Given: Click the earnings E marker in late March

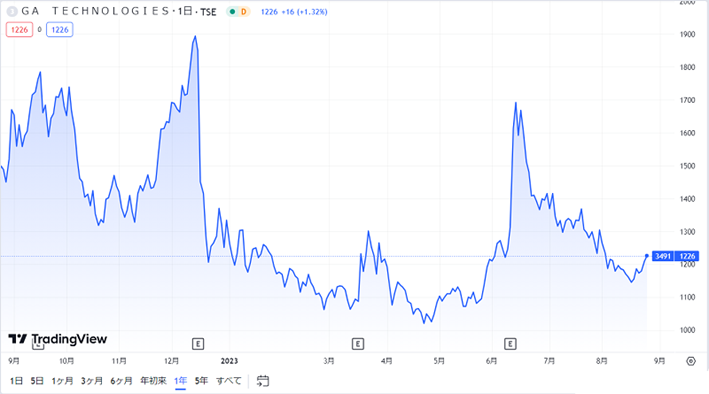Looking at the screenshot, I should (x=358, y=344).
